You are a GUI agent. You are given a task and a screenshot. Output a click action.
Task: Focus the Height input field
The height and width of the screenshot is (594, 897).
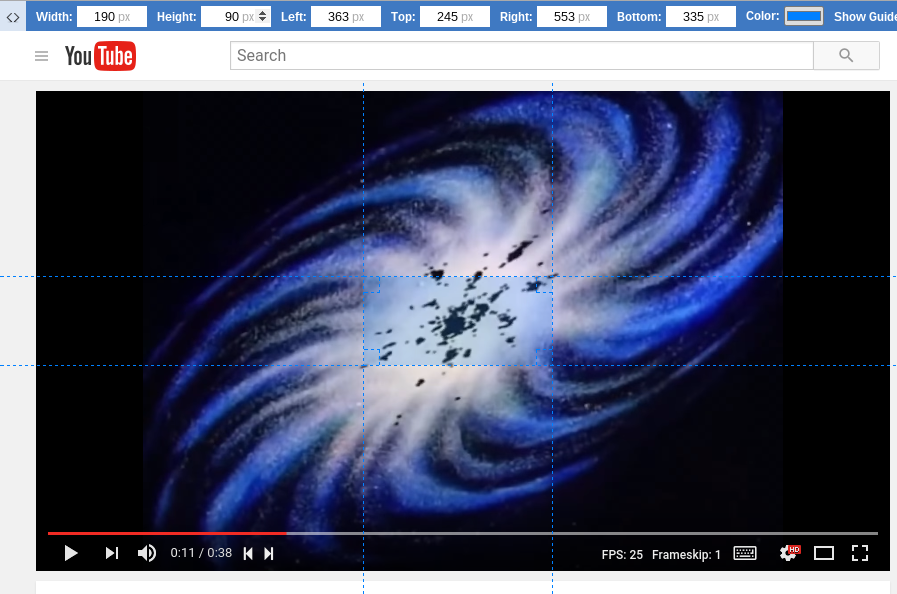pyautogui.click(x=236, y=17)
